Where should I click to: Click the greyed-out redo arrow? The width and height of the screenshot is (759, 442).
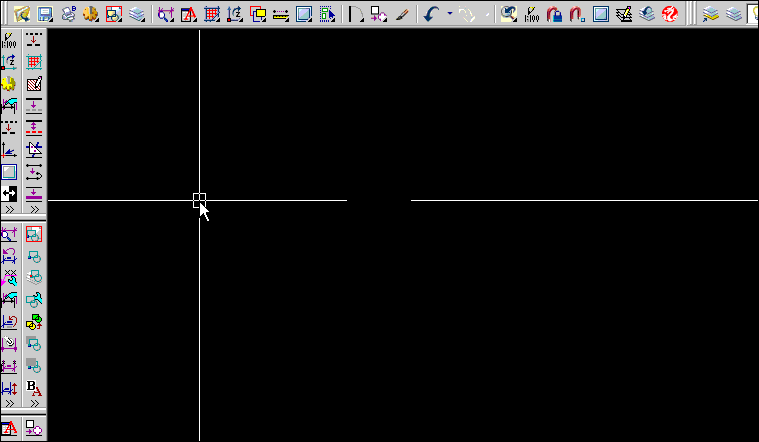(468, 15)
